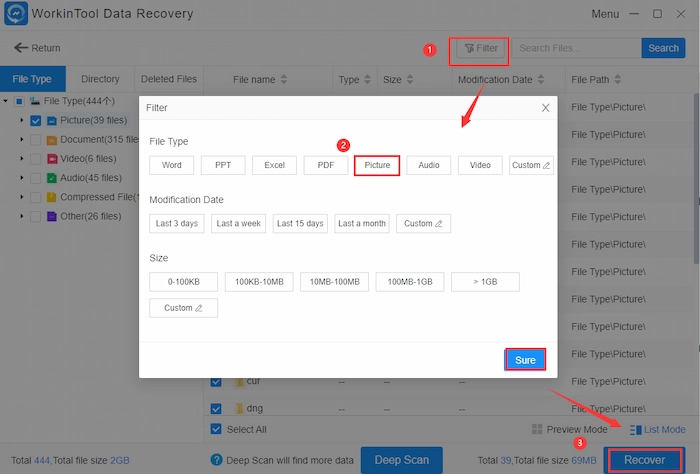Sort by File name arrows
700x474 pixels.
click(x=284, y=79)
